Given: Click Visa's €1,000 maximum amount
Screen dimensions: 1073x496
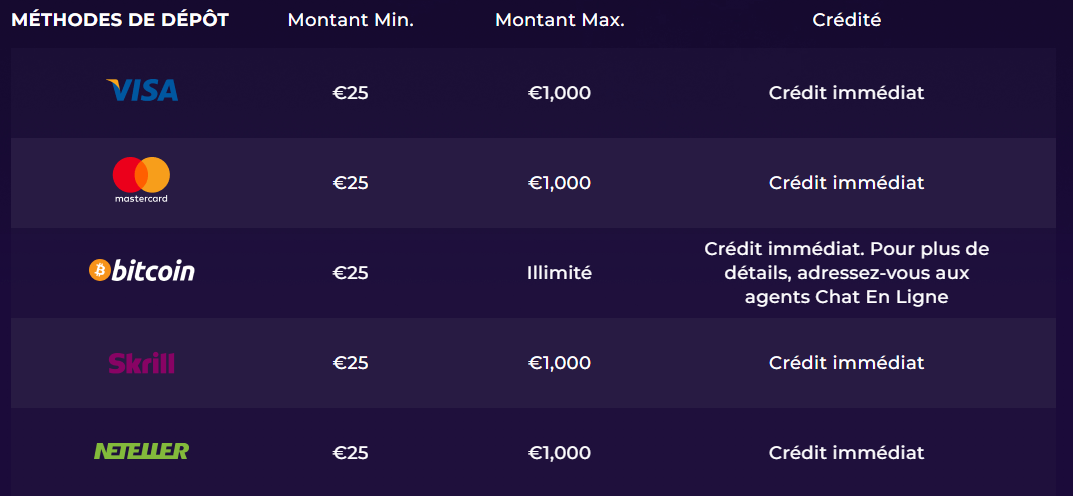Looking at the screenshot, I should (559, 93).
